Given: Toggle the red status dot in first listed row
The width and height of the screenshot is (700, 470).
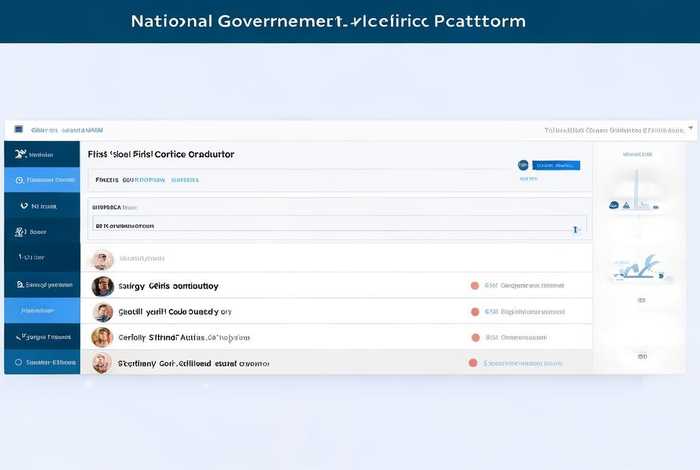Looking at the screenshot, I should (x=475, y=285).
